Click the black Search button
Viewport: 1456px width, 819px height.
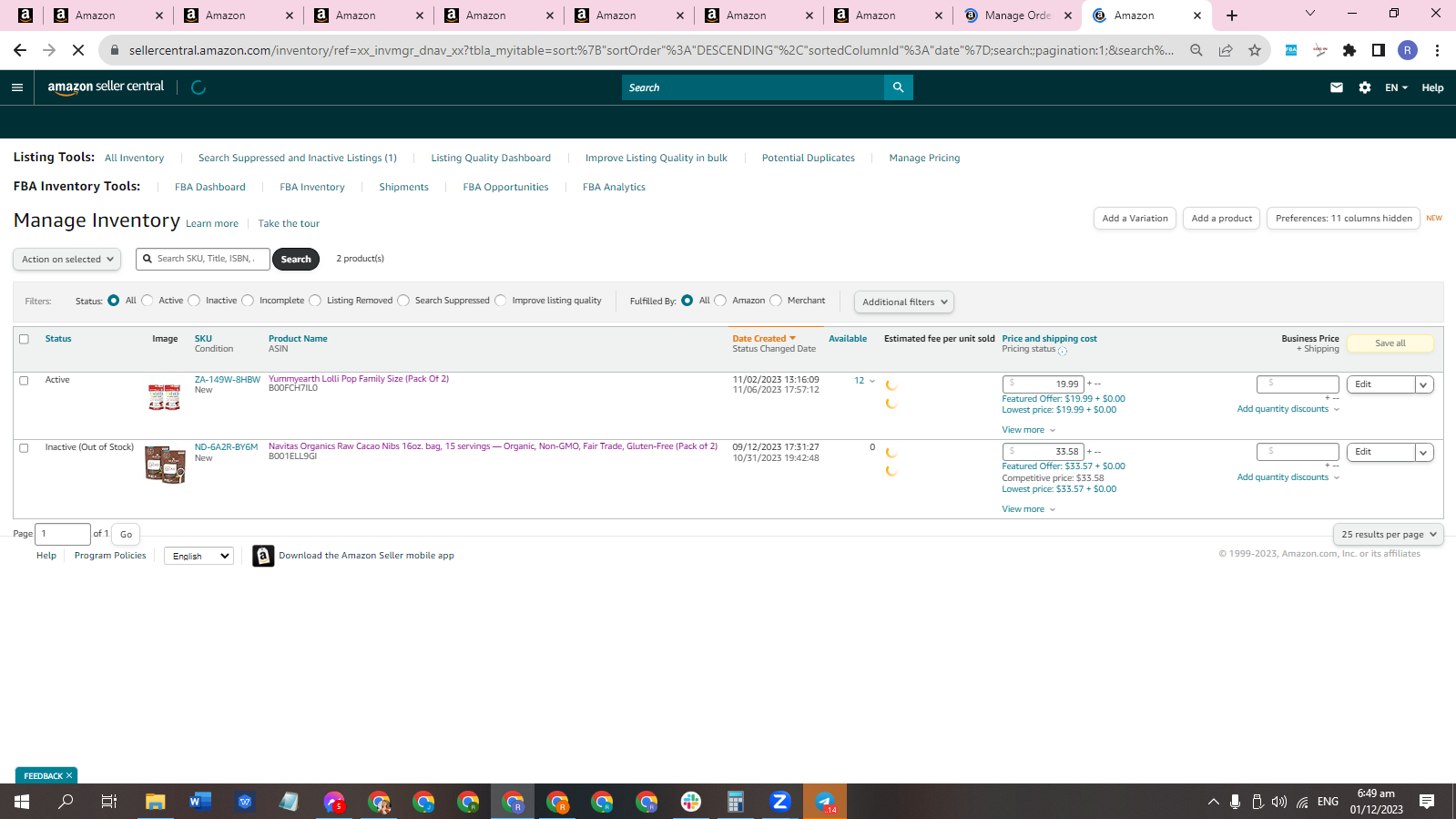pyautogui.click(x=296, y=260)
